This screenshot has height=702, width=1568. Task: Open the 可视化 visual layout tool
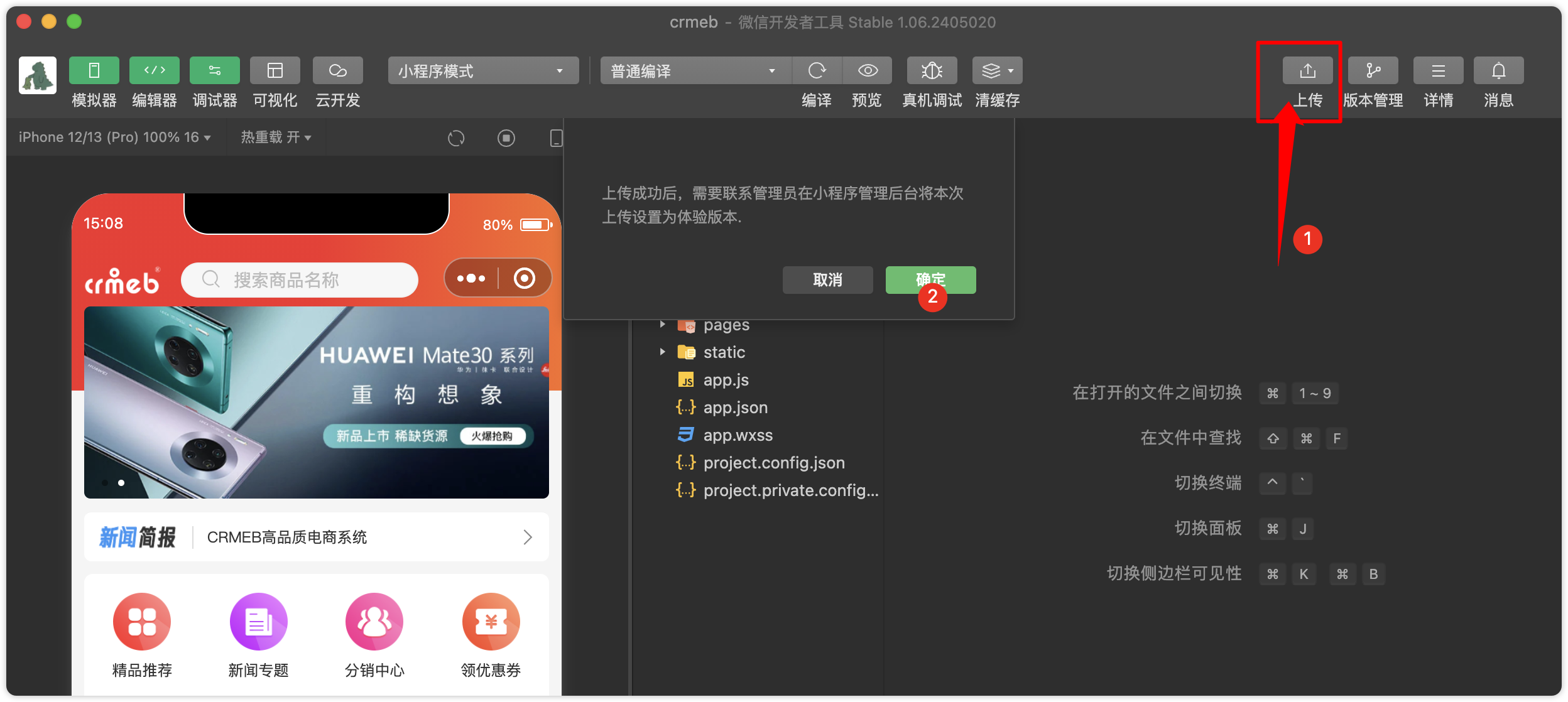pyautogui.click(x=275, y=70)
